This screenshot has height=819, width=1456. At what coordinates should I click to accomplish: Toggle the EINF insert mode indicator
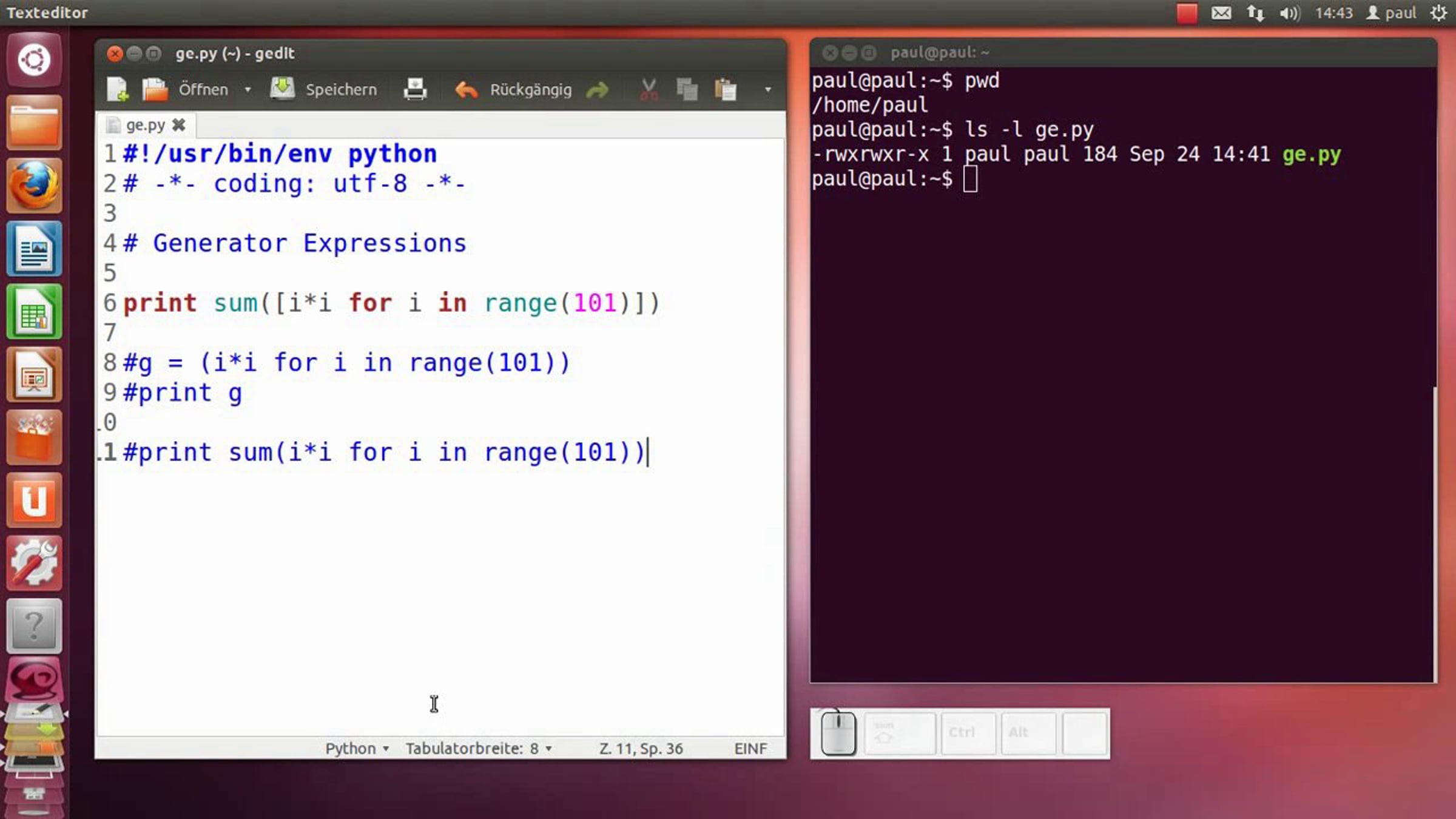(750, 749)
